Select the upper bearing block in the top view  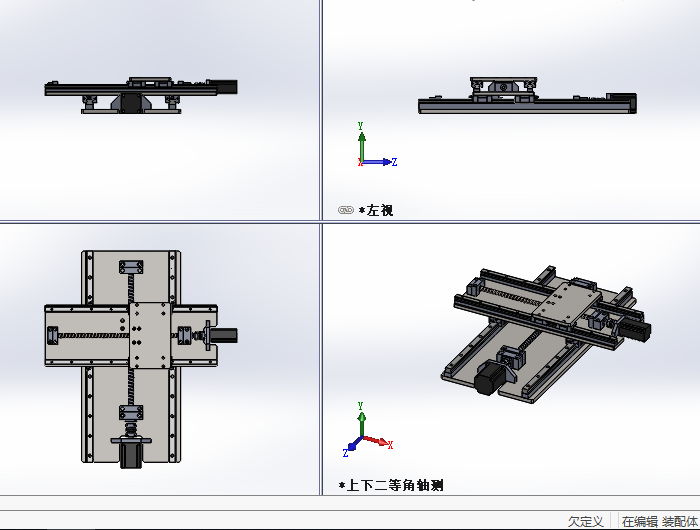(x=131, y=267)
